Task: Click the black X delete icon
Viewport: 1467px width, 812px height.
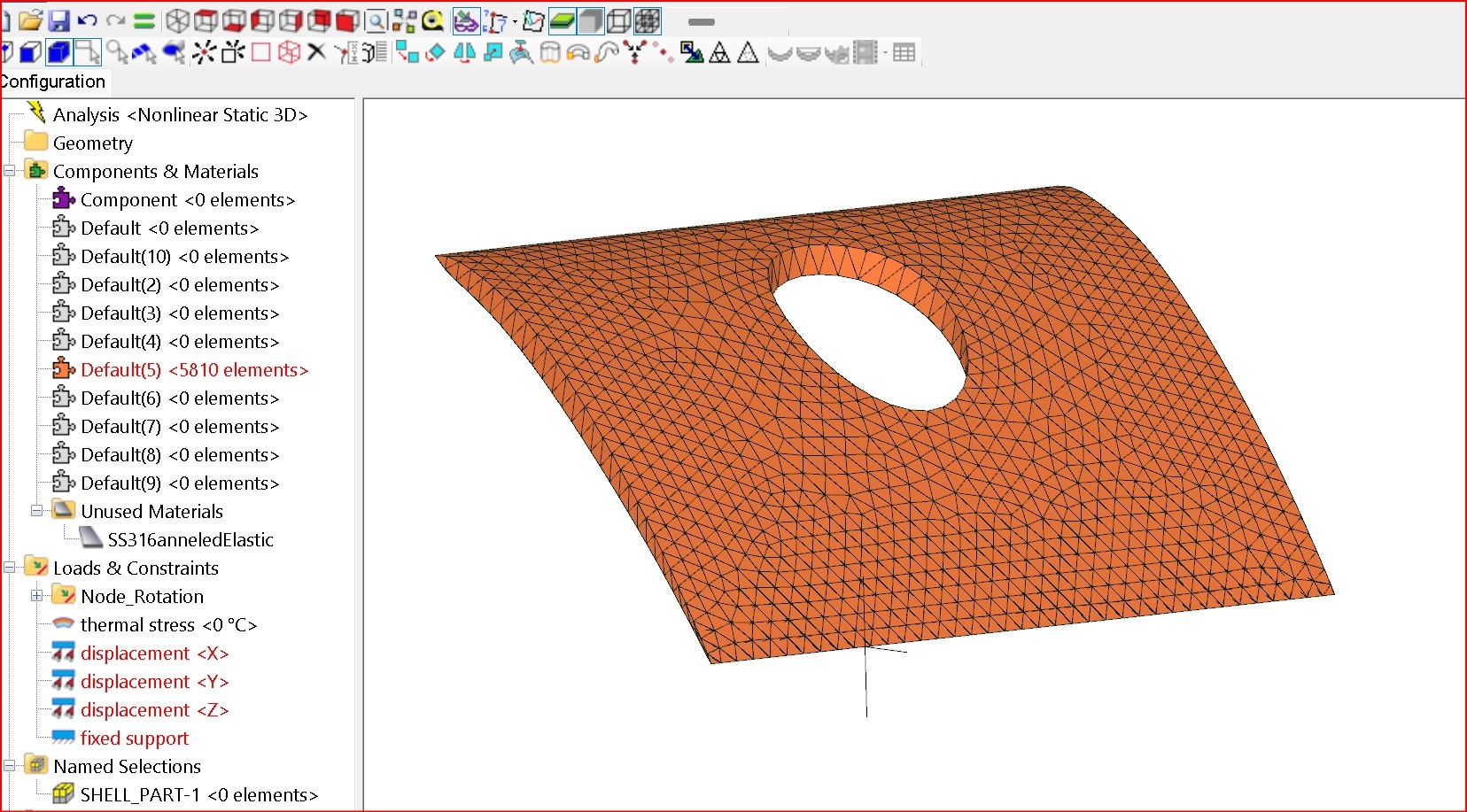Action: 316,53
